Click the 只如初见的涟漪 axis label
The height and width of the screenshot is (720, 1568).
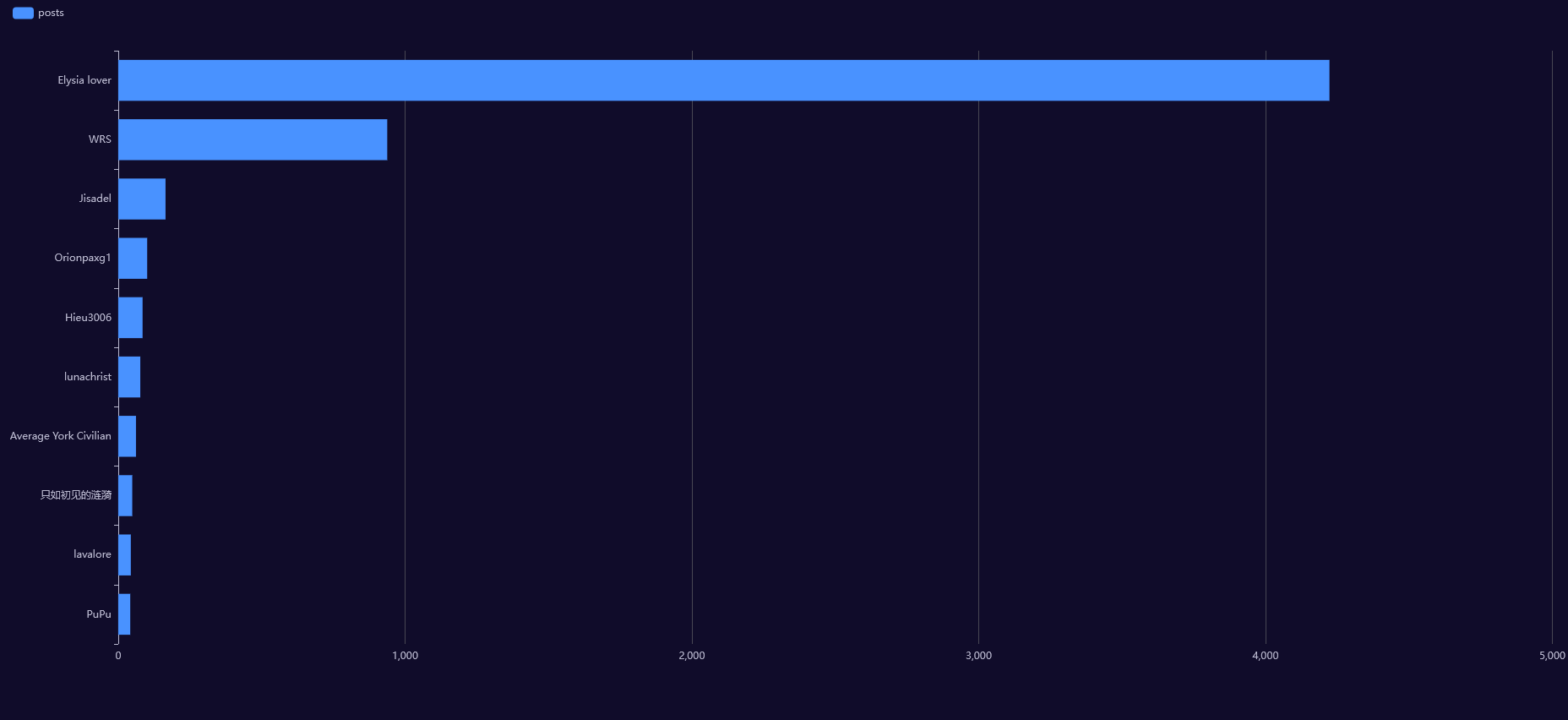click(76, 495)
